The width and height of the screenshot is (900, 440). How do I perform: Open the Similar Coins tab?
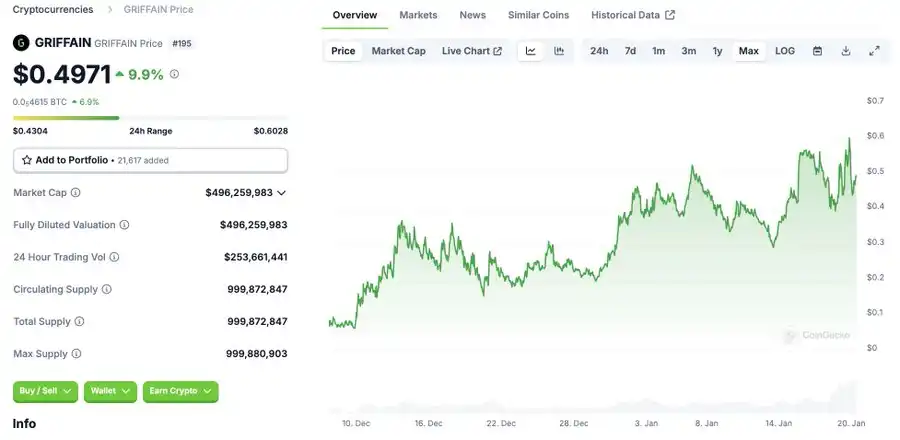pos(538,15)
